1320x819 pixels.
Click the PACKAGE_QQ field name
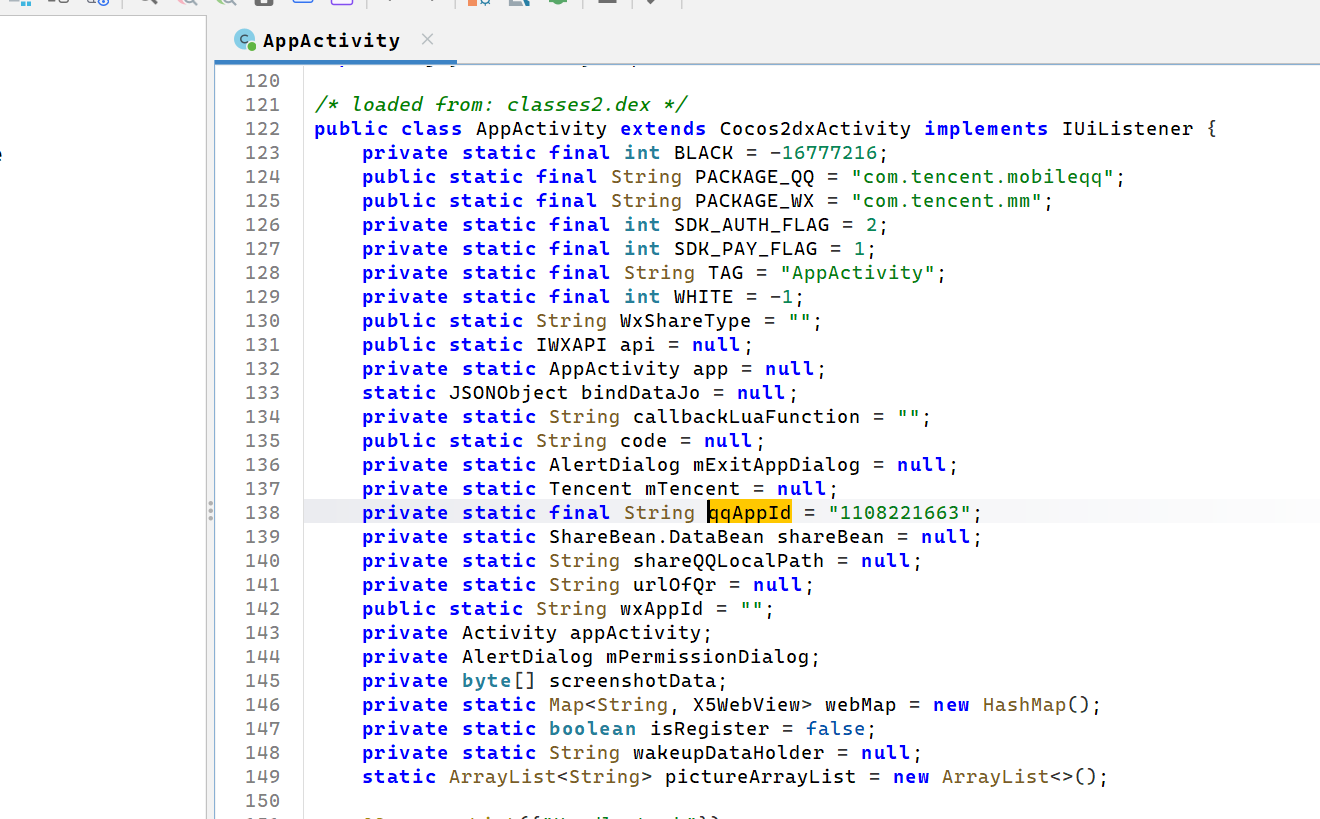755,177
